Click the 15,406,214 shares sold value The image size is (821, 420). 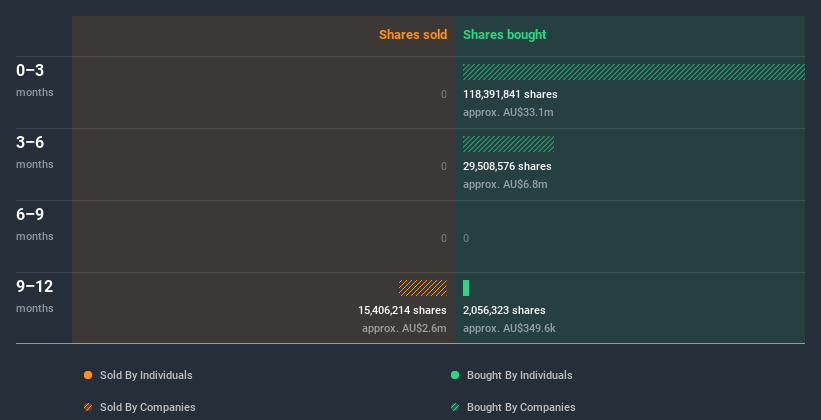click(x=402, y=310)
